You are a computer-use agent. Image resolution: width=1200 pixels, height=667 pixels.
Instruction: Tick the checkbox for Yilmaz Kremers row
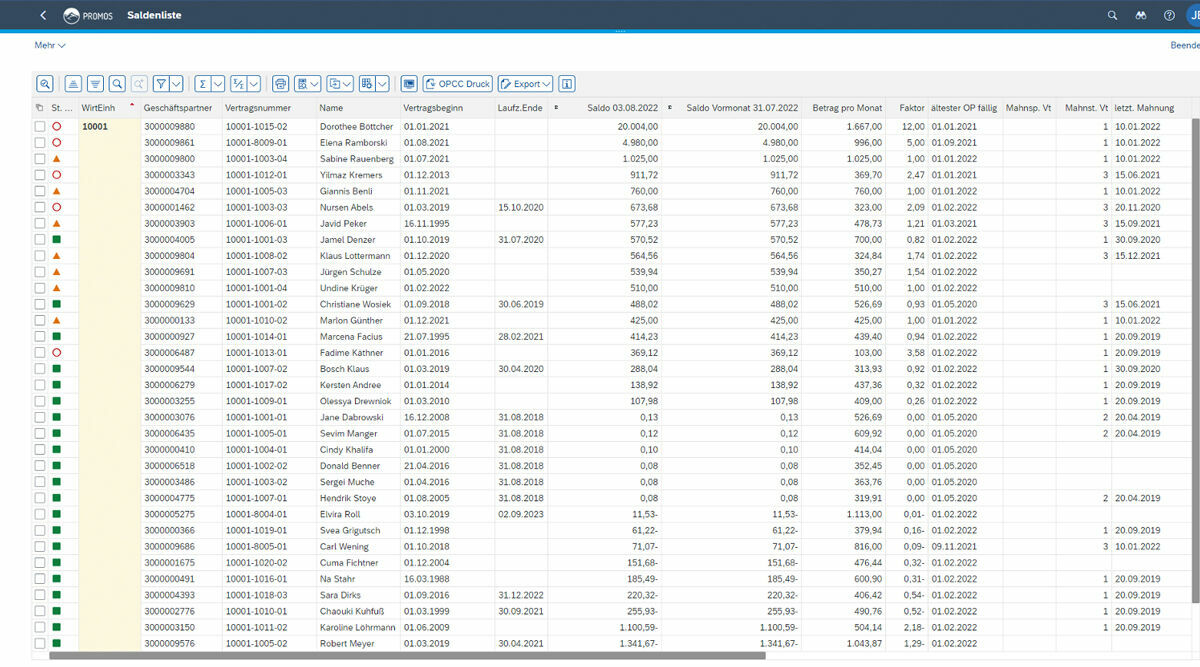pos(40,175)
